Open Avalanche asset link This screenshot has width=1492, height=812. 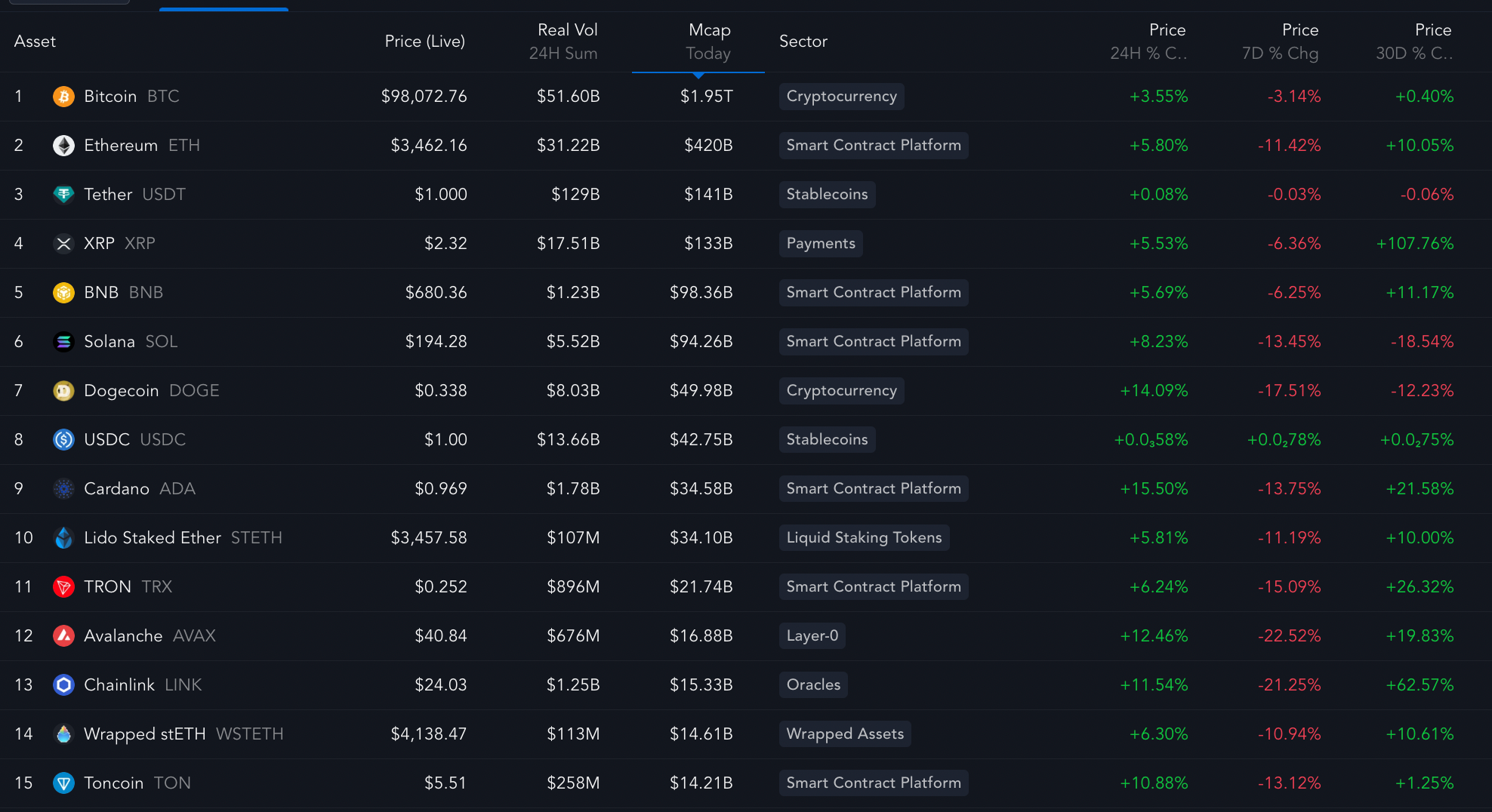click(x=123, y=636)
